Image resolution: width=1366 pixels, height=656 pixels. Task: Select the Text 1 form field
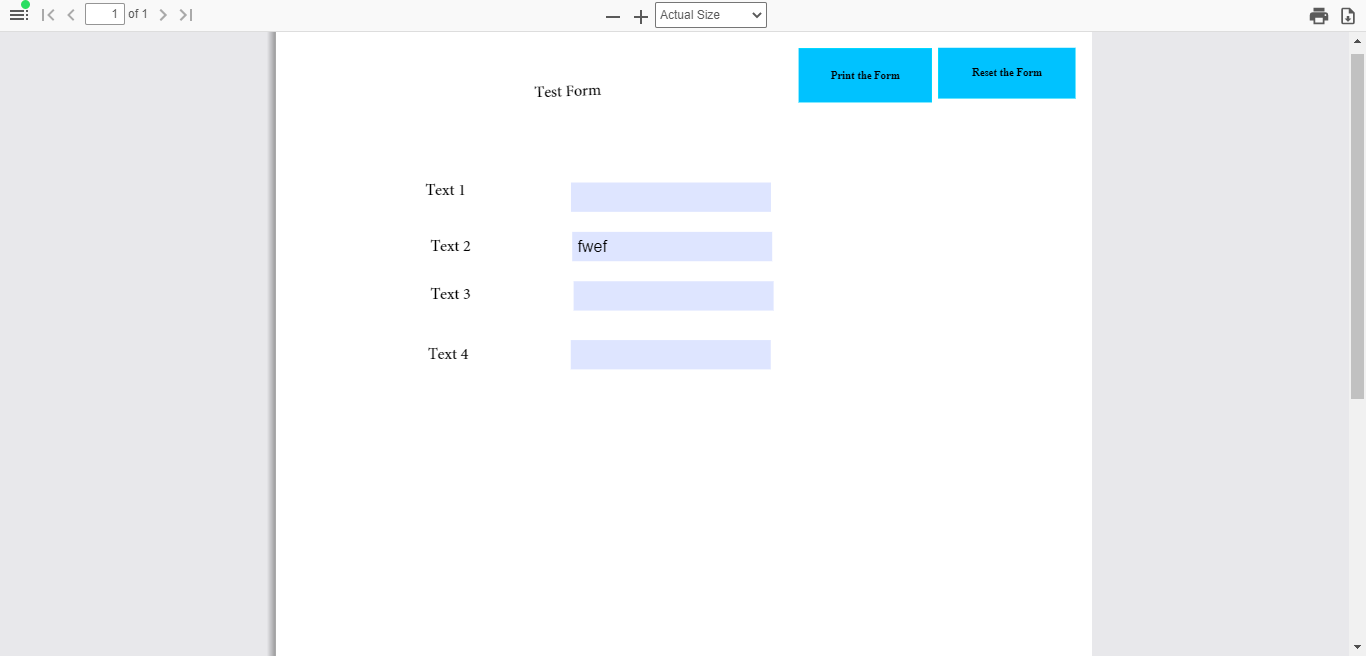670,196
